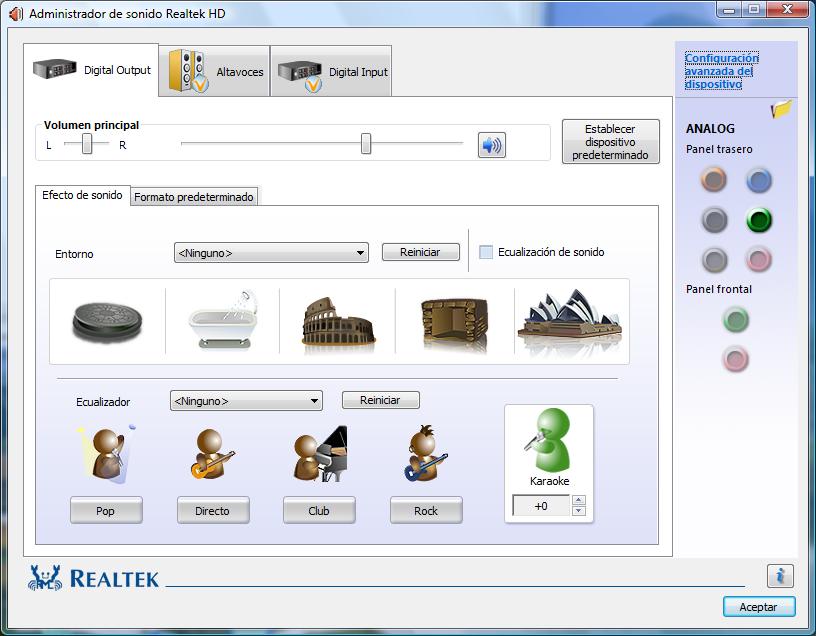Open Configuración avanzada del dispositivo link
The image size is (816, 636).
click(x=721, y=71)
